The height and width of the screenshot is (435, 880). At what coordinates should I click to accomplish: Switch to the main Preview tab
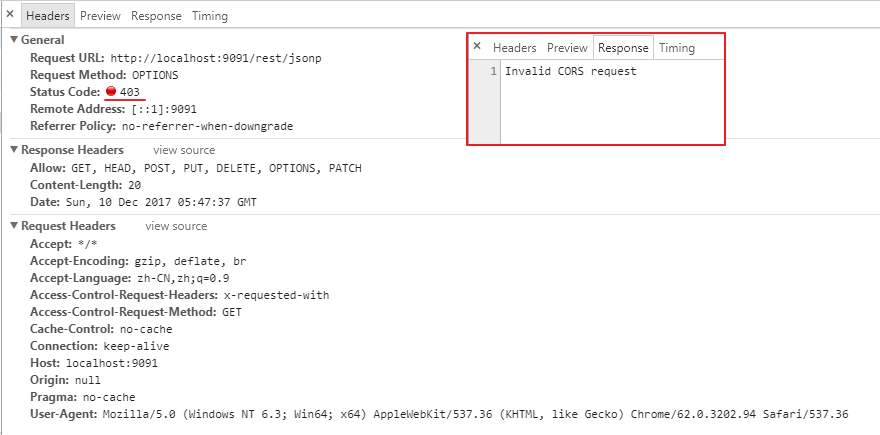coord(100,16)
